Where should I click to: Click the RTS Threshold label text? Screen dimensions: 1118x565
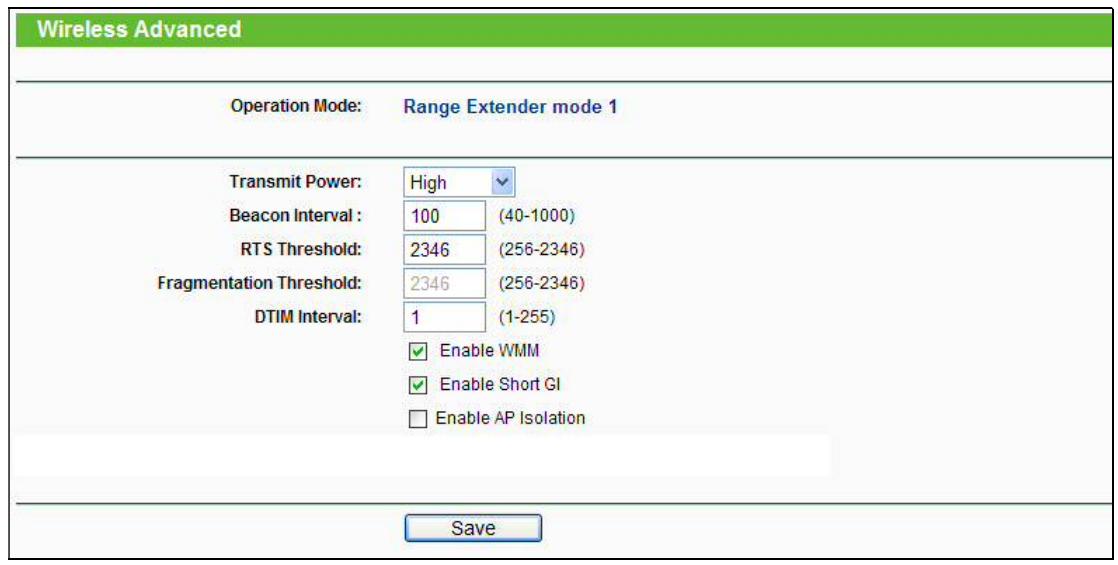tap(303, 250)
